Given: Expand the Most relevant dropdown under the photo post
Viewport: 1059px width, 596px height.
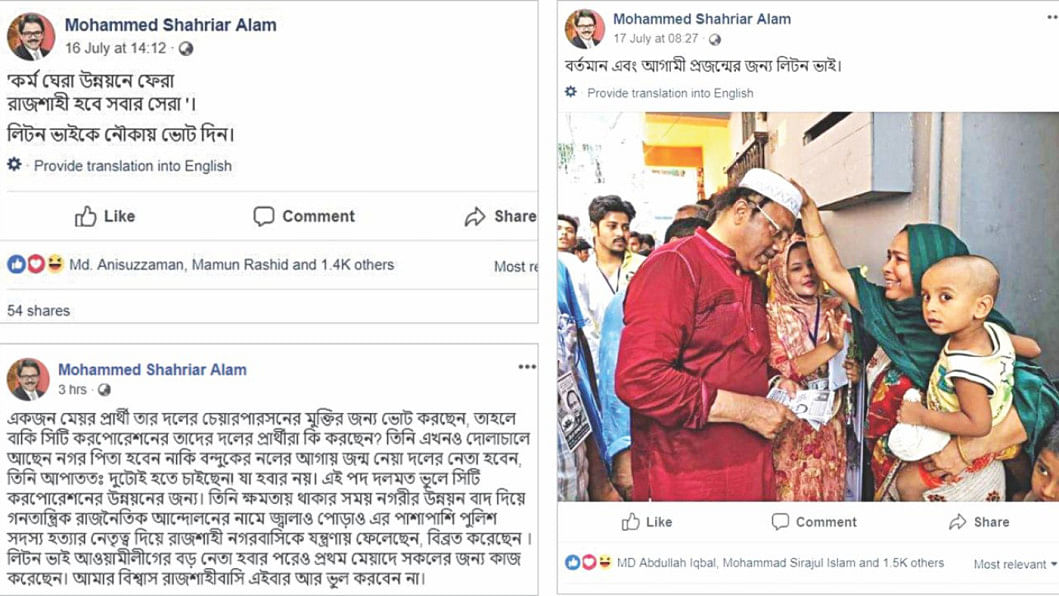Looking at the screenshot, I should [x=1015, y=564].
